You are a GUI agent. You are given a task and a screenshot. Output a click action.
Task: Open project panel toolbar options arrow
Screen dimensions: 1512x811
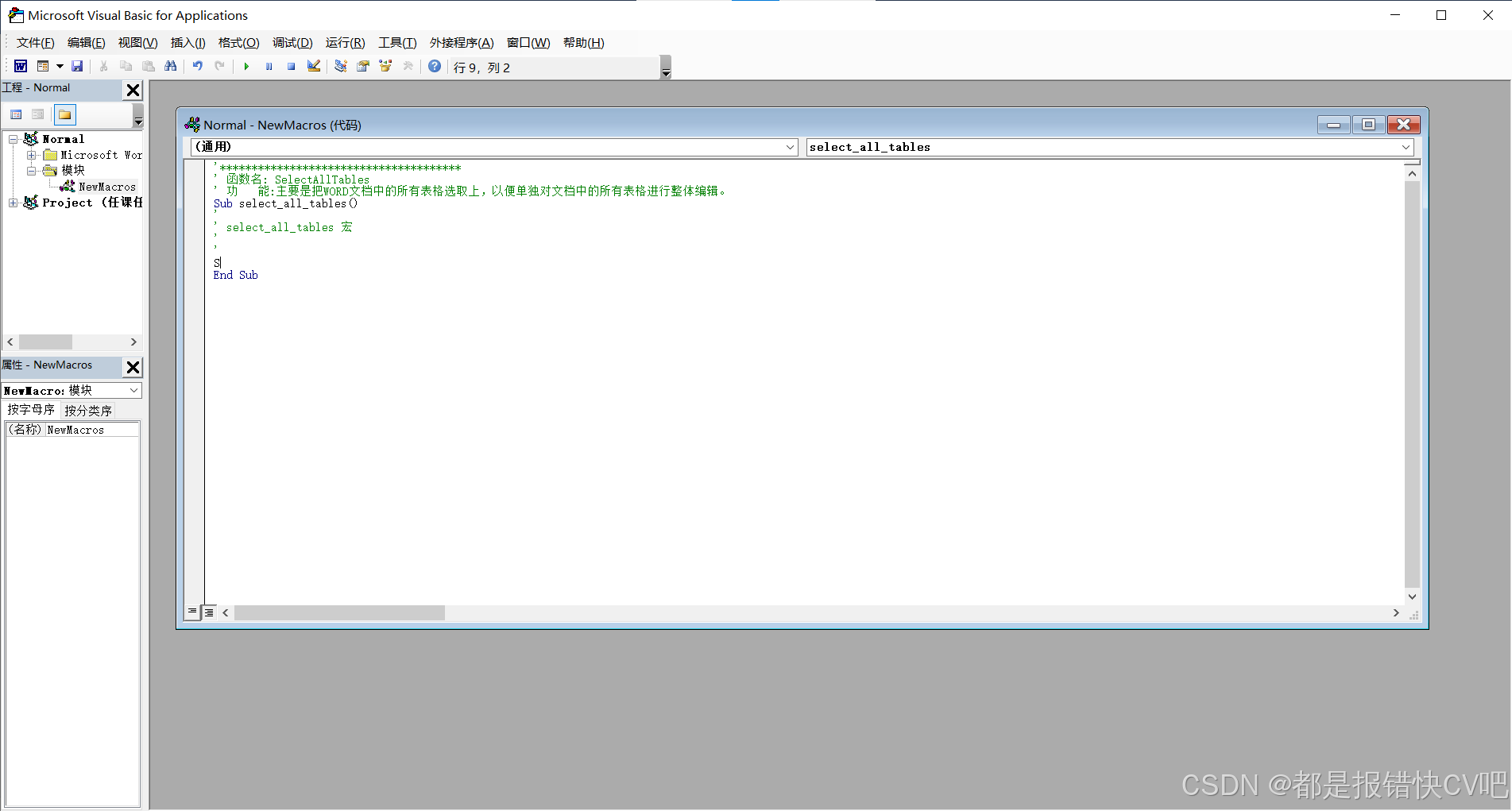pos(138,115)
